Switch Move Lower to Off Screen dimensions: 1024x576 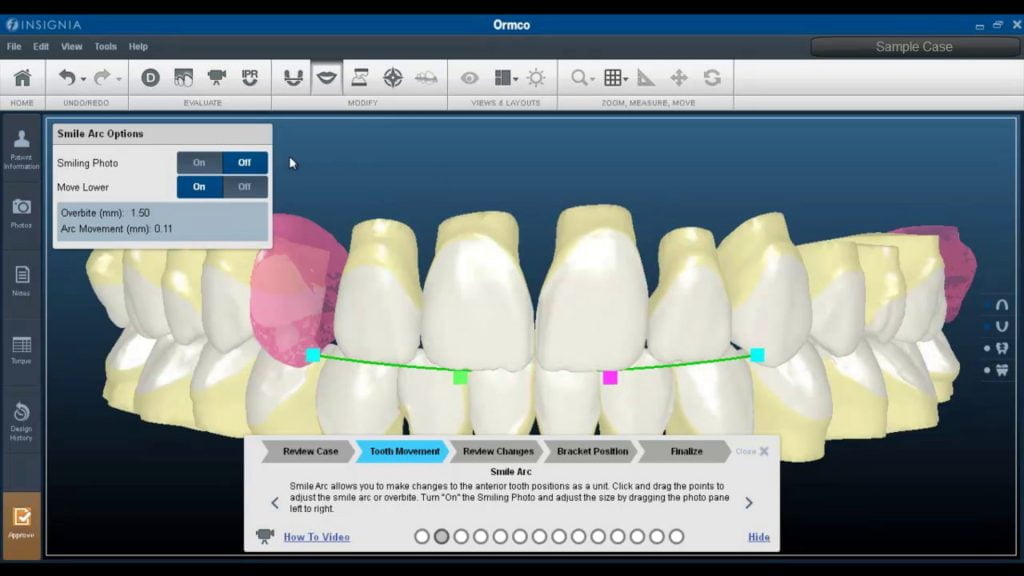pyautogui.click(x=245, y=187)
